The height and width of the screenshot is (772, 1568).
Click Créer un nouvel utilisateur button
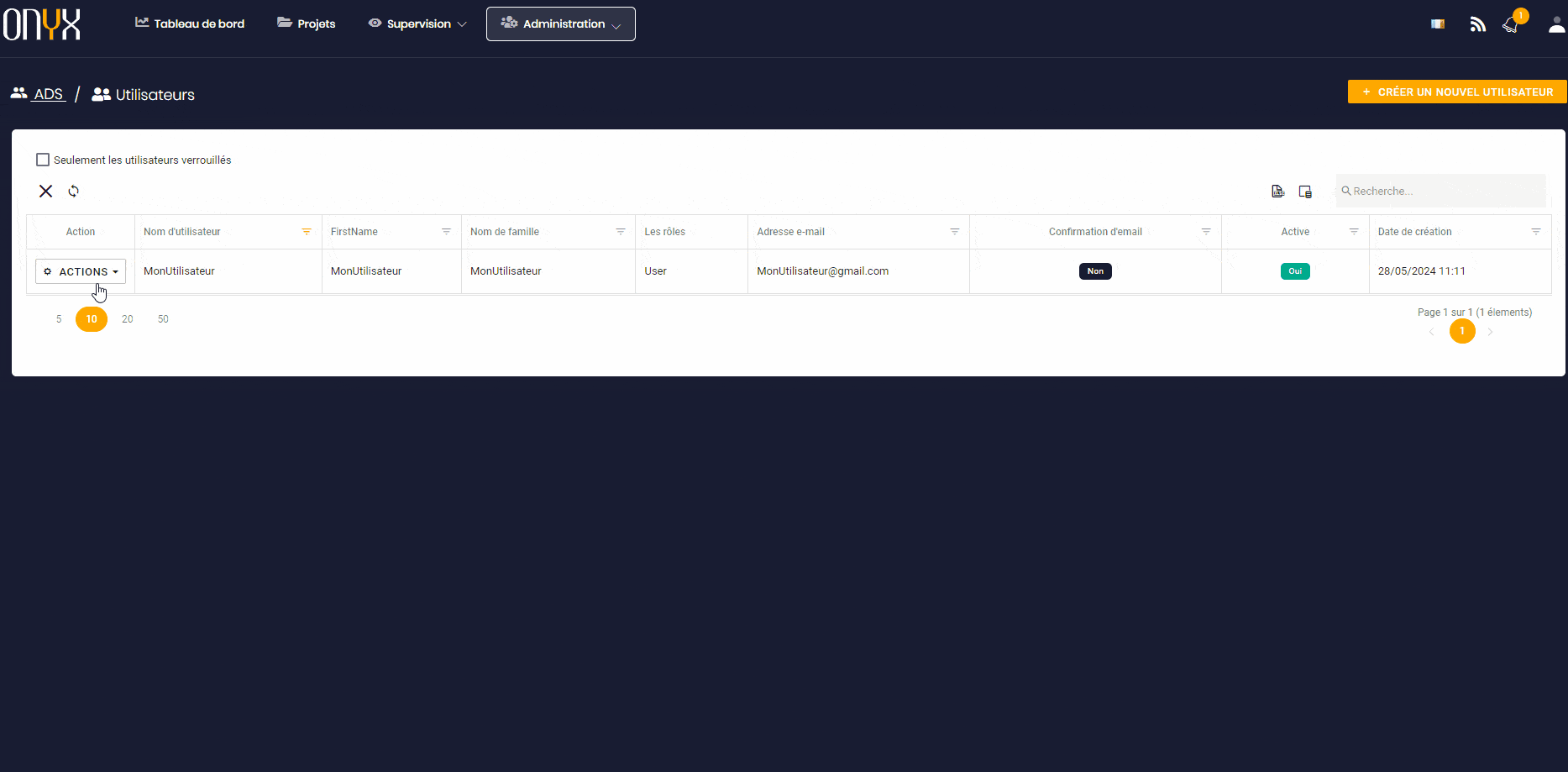tap(1456, 92)
